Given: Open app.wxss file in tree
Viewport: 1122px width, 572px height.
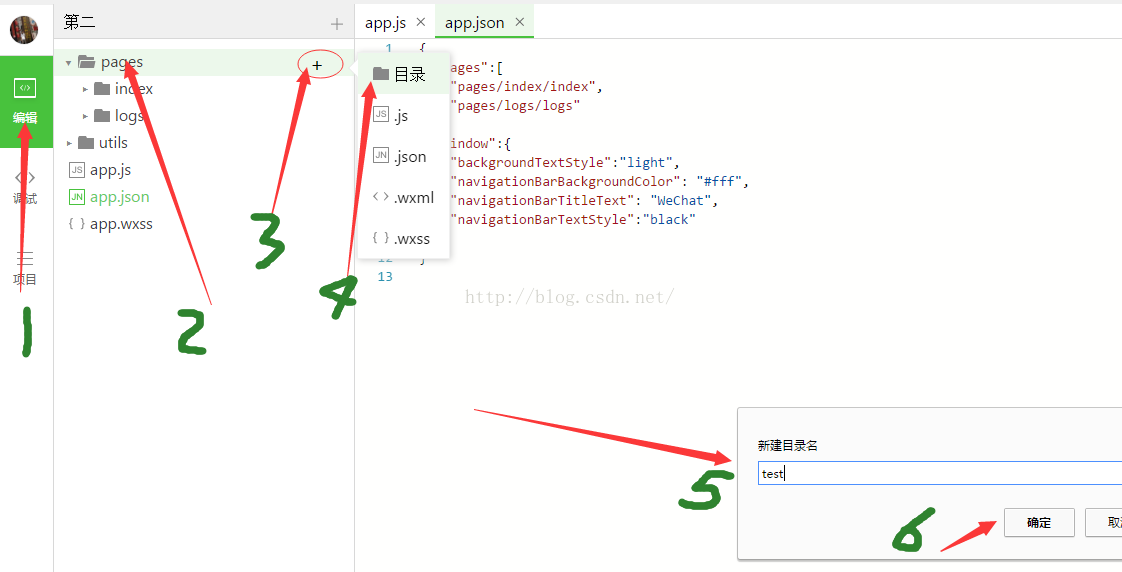Looking at the screenshot, I should tap(121, 224).
